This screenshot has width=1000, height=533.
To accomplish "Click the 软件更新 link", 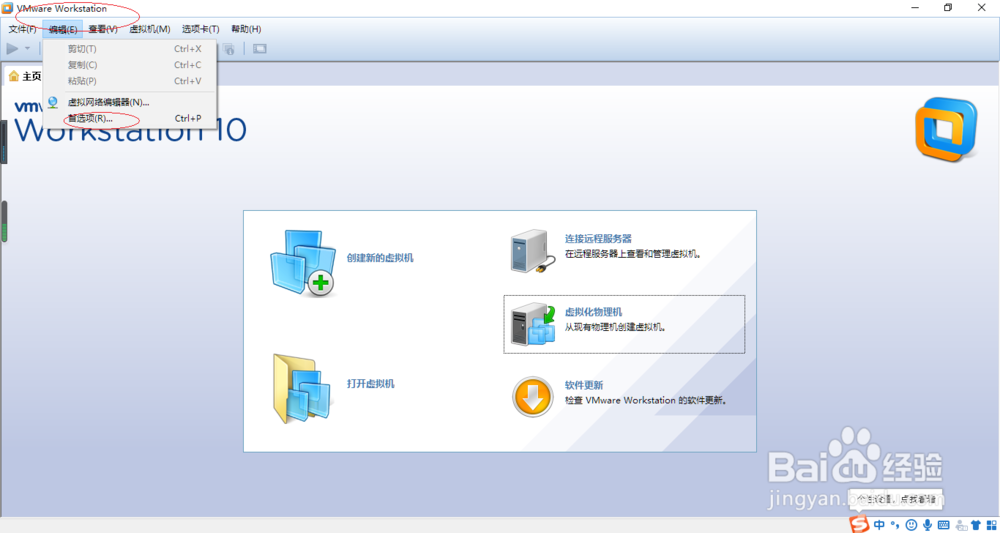I will (x=584, y=385).
